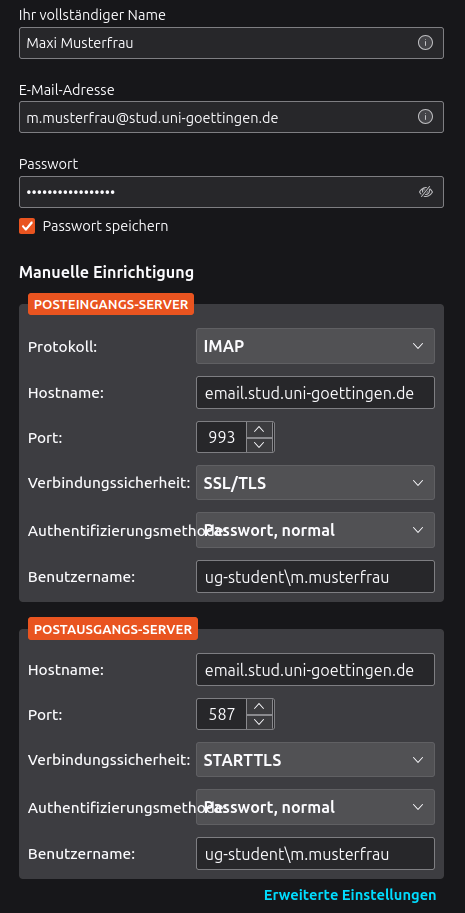Open outgoing Verbindungssicherheit STARTTLS dropdown
The width and height of the screenshot is (465, 913).
tap(315, 759)
